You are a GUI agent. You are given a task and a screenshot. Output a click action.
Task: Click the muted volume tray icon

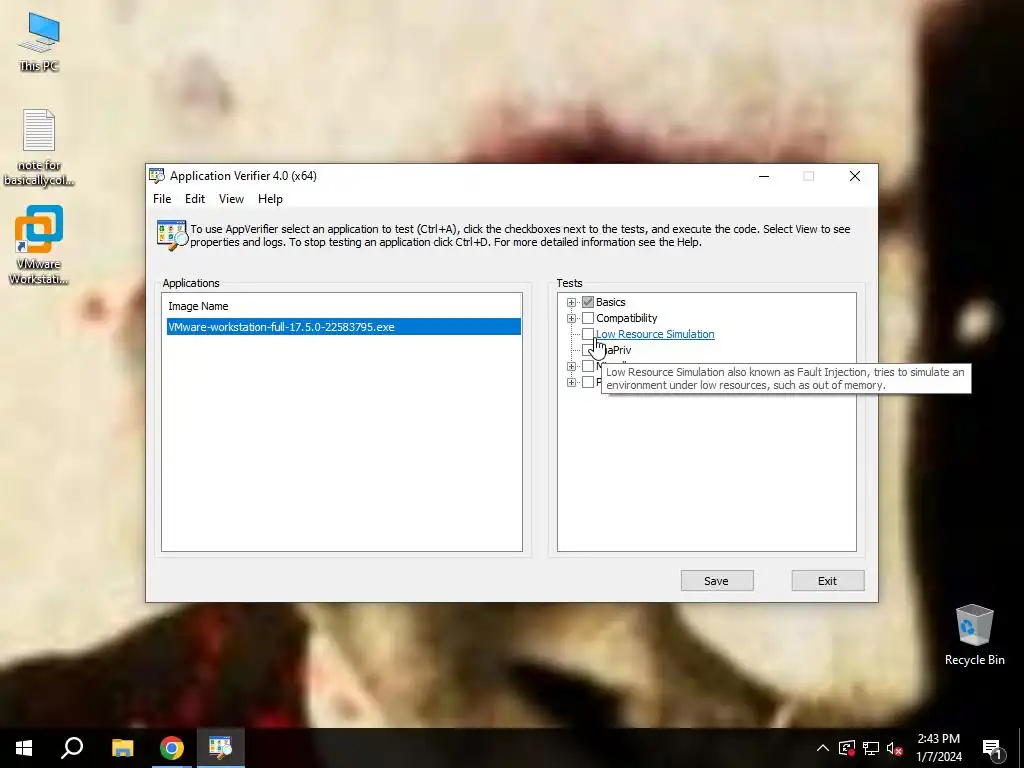pyautogui.click(x=895, y=748)
